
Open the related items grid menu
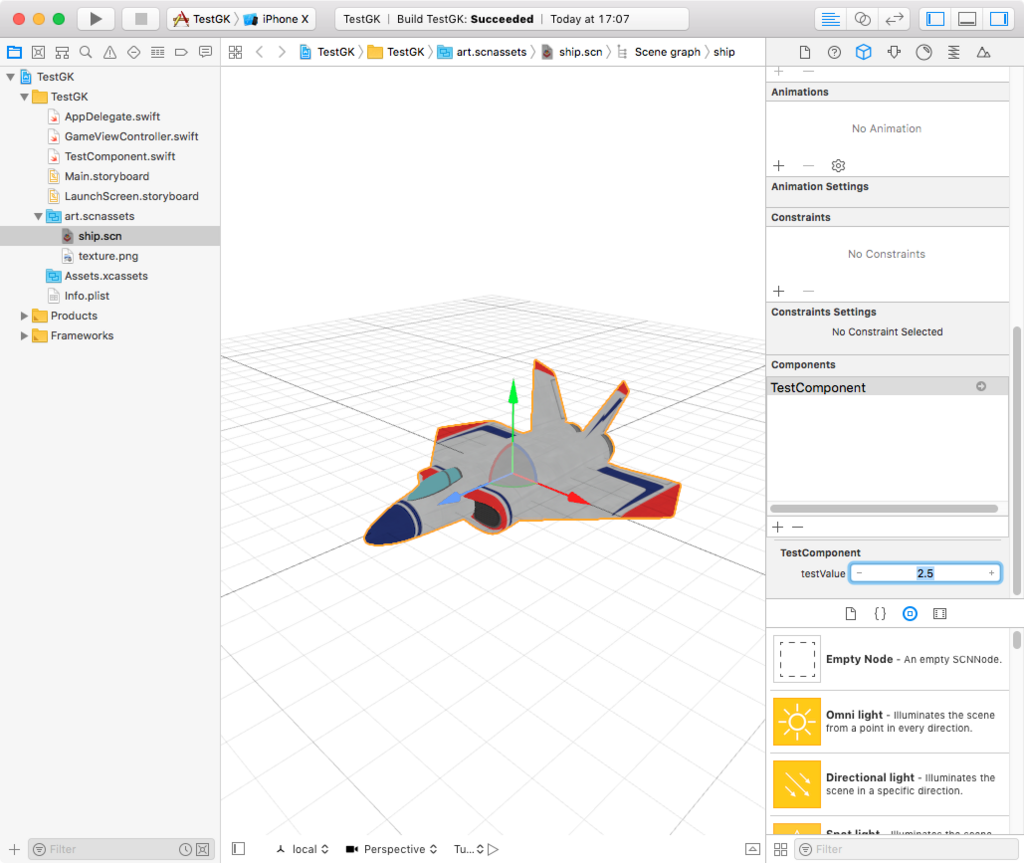pos(236,52)
